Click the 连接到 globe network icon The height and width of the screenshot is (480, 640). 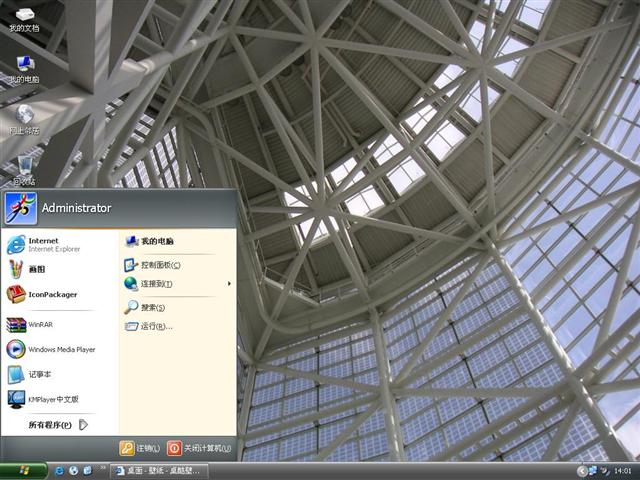(x=131, y=284)
